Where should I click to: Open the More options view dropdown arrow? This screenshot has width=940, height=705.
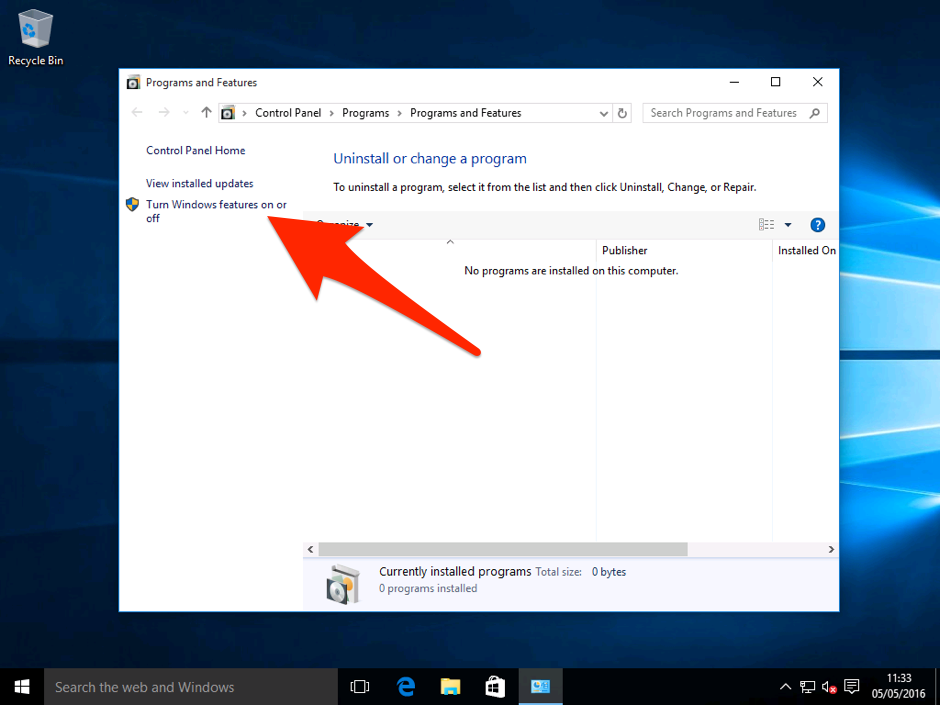(788, 225)
